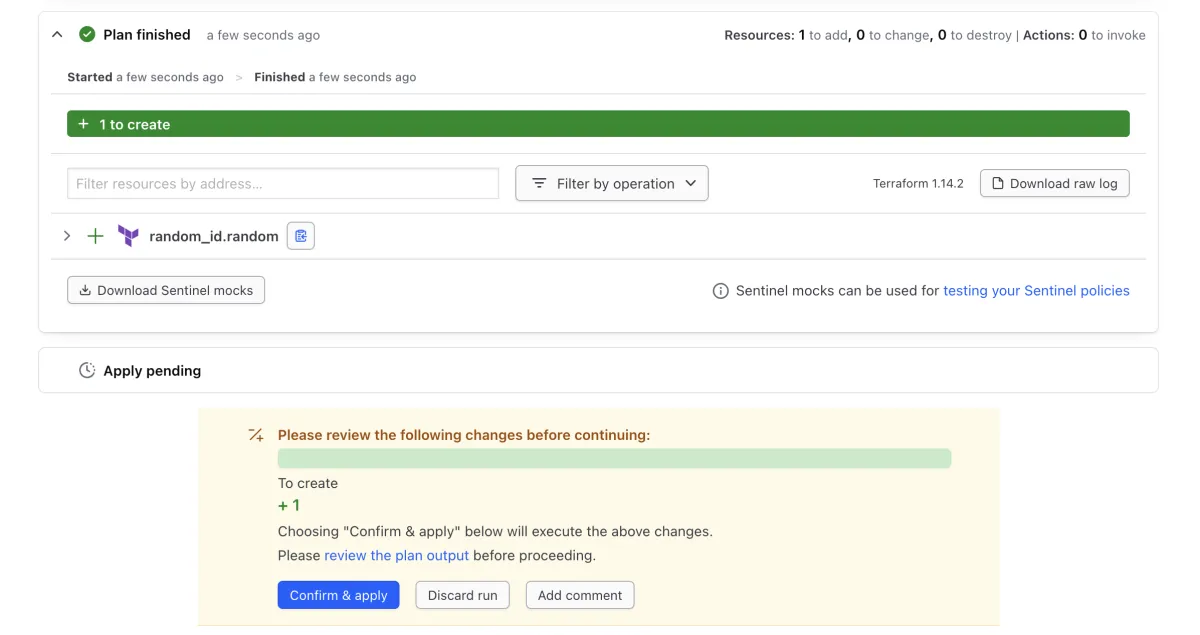Collapse the Plan finished section chevron
The width and height of the screenshot is (1200, 635).
pos(57,35)
